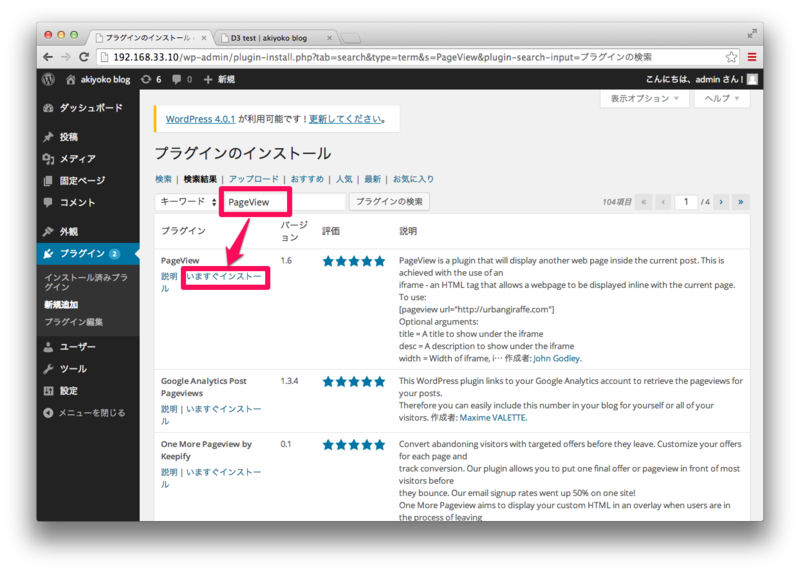Open 投稿 posts menu

coord(88,137)
